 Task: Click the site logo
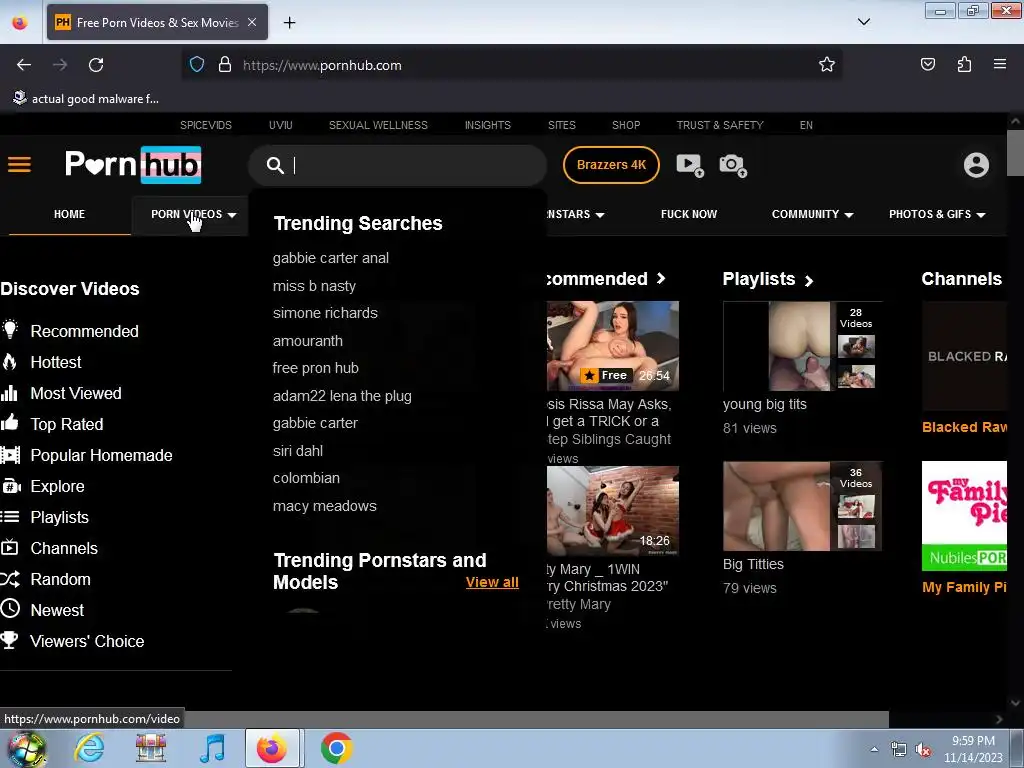pos(133,164)
